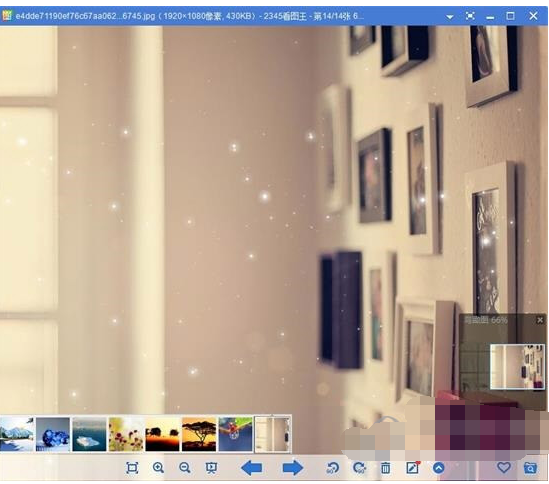Zoom out with the magnifier minus icon
This screenshot has width=549, height=484.
(185, 468)
